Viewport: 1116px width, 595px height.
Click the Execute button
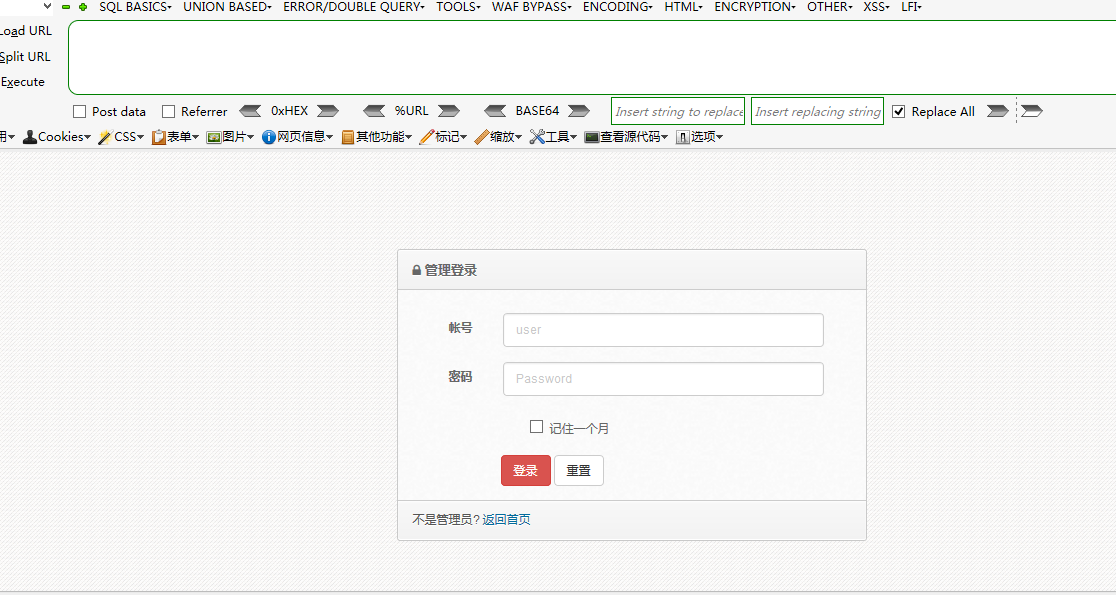[23, 82]
